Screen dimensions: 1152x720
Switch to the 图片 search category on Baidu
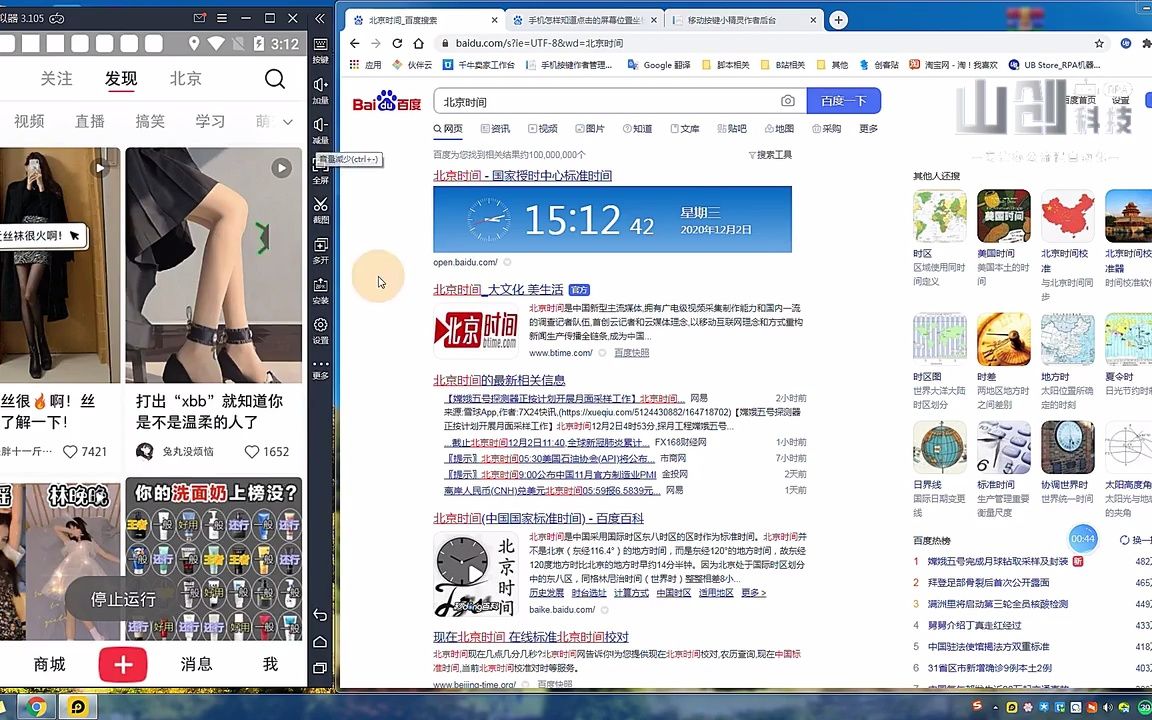[x=592, y=129]
